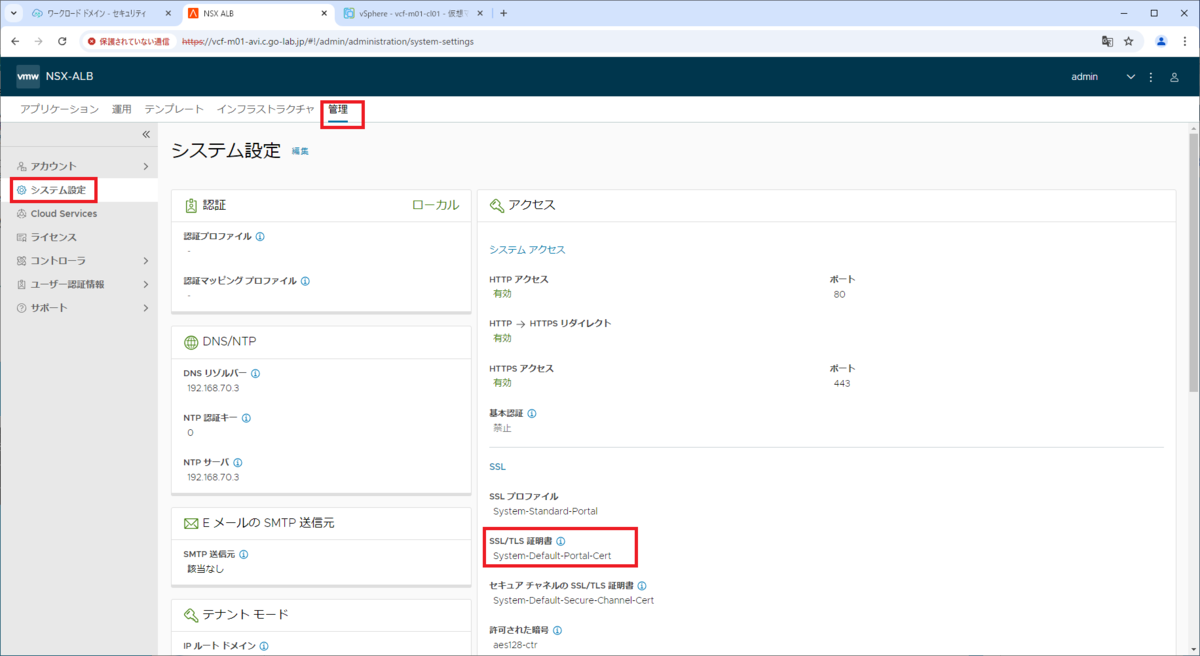Click info icon next to 基本認証
The image size is (1200, 656).
tap(531, 413)
